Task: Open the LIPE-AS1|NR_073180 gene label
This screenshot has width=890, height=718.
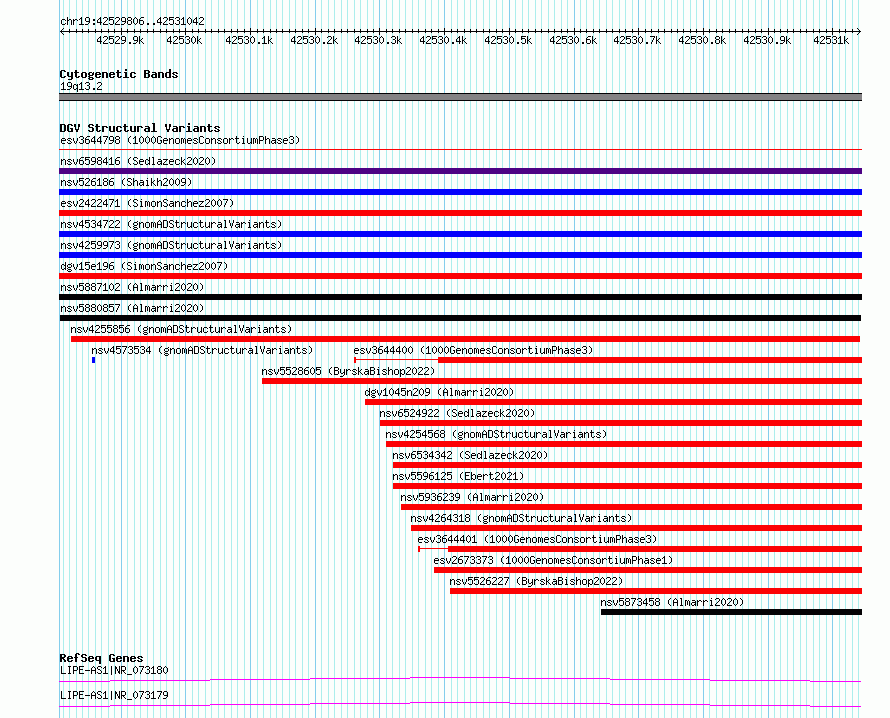Action: point(114,670)
